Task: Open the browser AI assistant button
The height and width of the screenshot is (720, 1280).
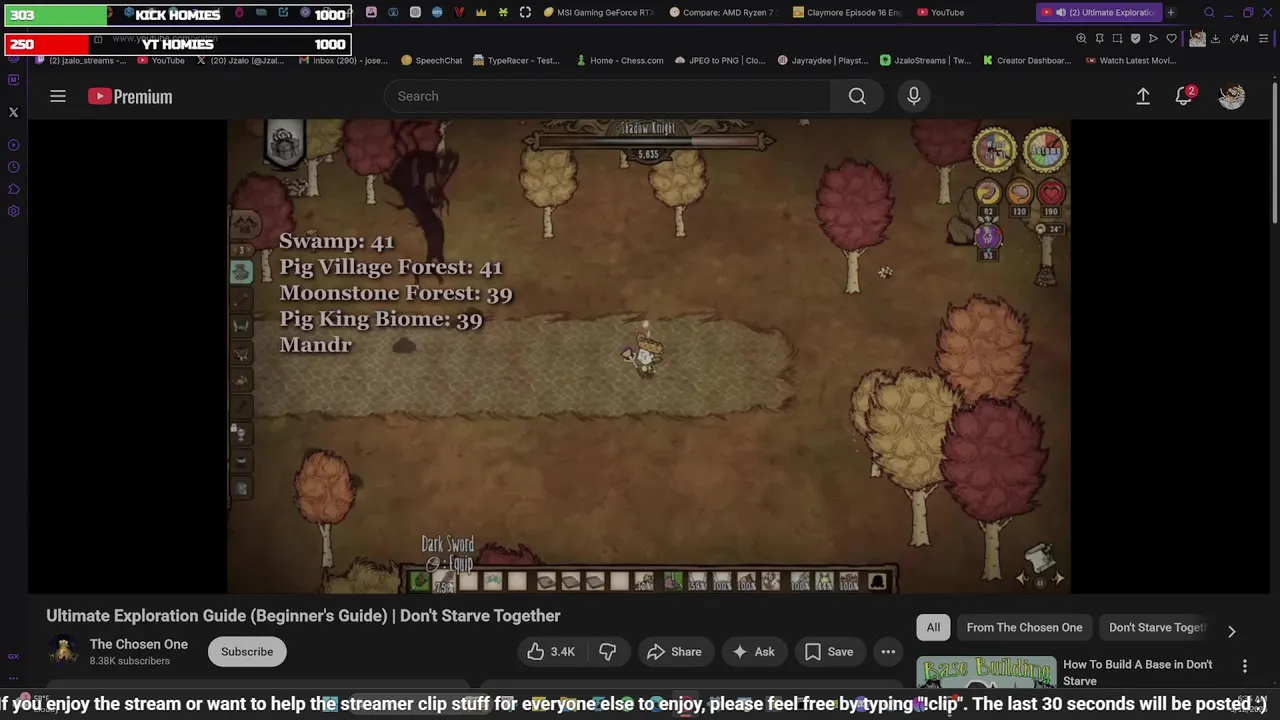Action: point(1239,39)
